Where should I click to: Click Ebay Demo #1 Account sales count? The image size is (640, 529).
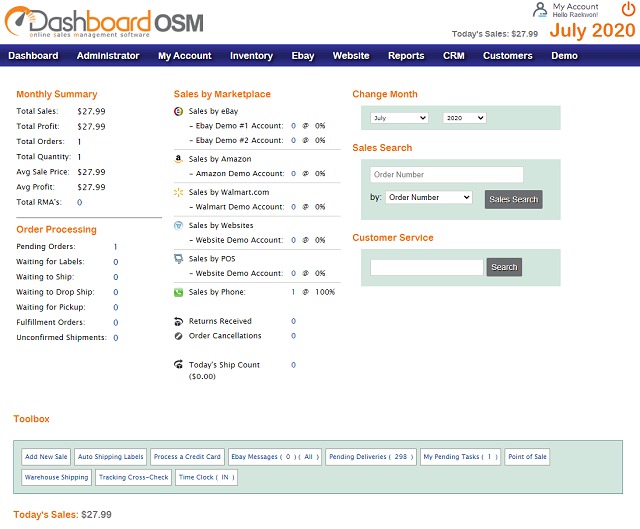(293, 126)
